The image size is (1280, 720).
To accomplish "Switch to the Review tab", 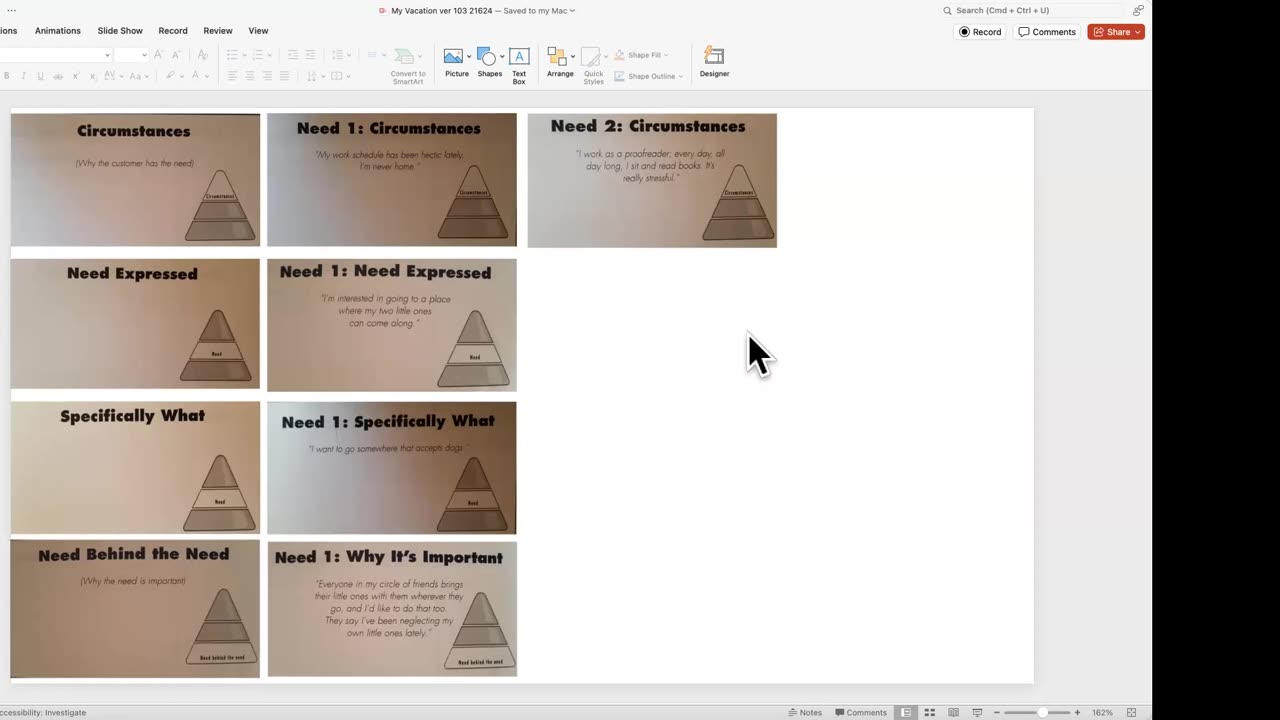I will (218, 31).
